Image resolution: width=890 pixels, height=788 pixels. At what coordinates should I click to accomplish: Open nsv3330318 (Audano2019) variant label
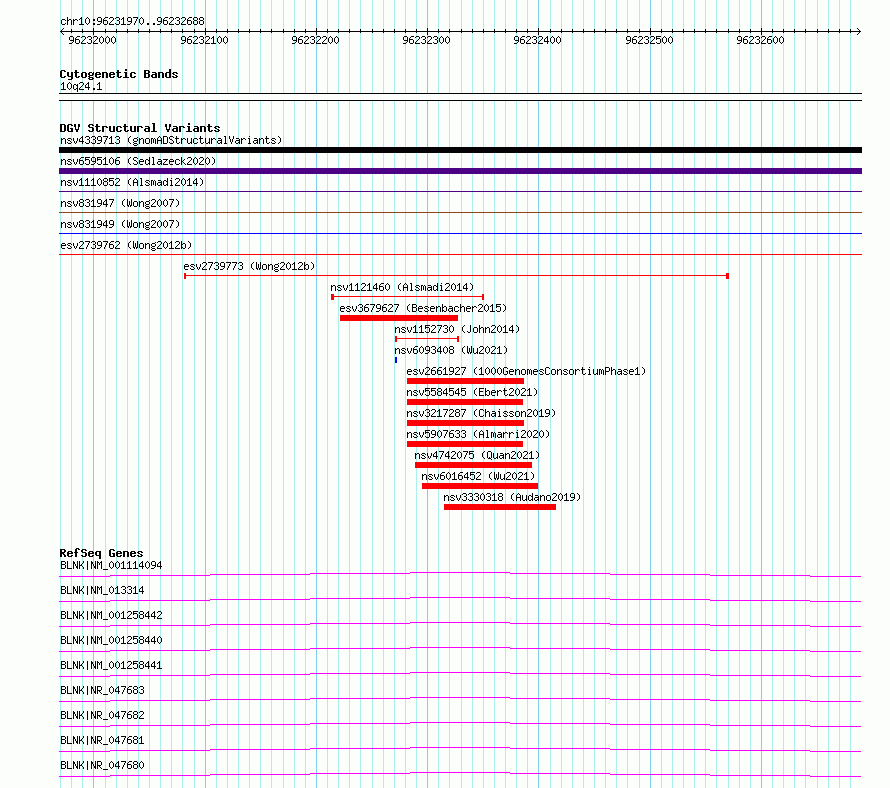(512, 497)
